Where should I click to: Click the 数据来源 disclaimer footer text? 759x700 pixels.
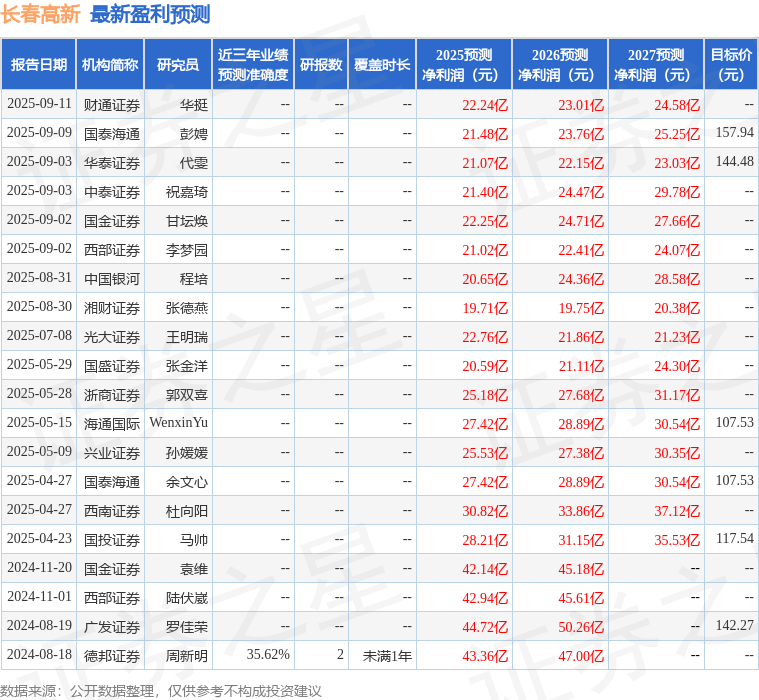(x=161, y=691)
